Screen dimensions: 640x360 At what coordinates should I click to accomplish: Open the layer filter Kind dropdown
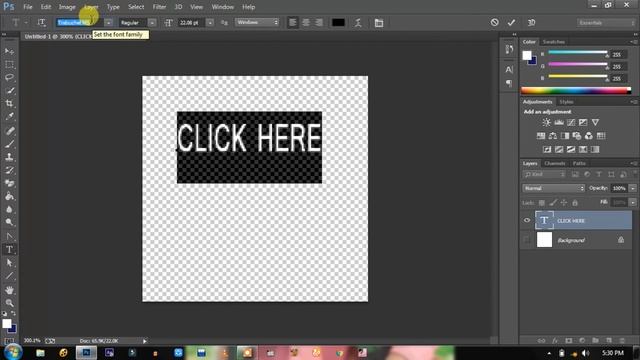pos(544,175)
